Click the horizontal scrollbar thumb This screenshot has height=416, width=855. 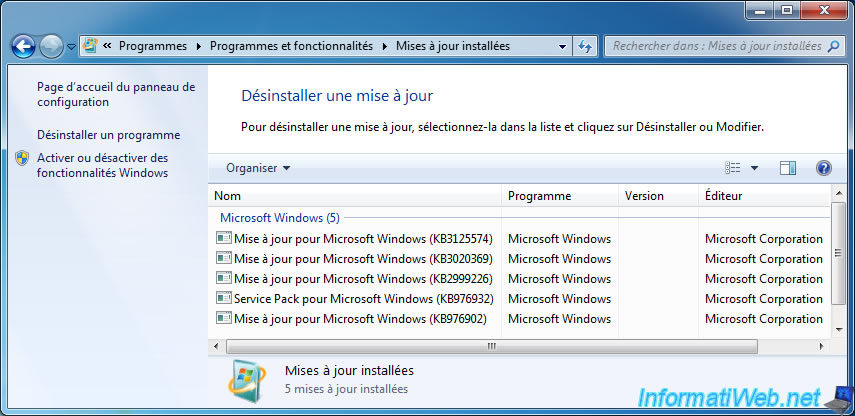pyautogui.click(x=491, y=346)
